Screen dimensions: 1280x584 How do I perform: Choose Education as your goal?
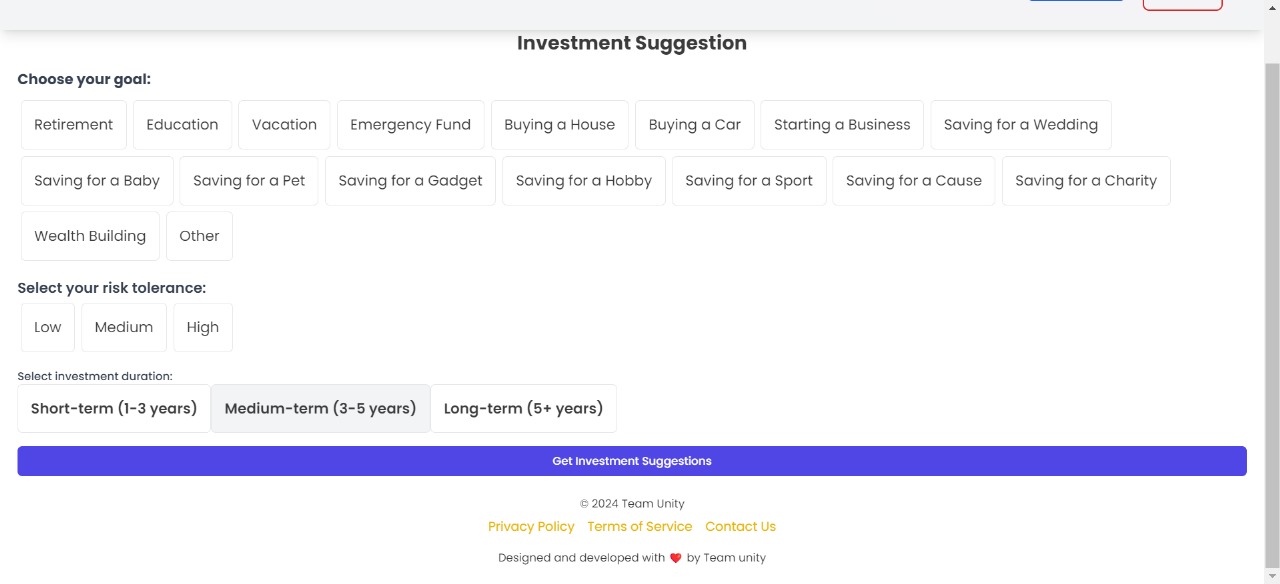(x=182, y=125)
